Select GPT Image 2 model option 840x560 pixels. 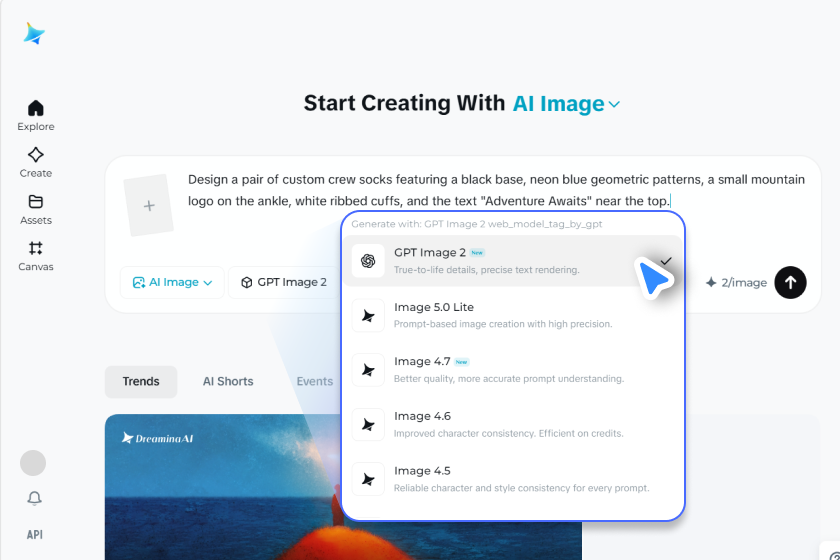coord(513,261)
